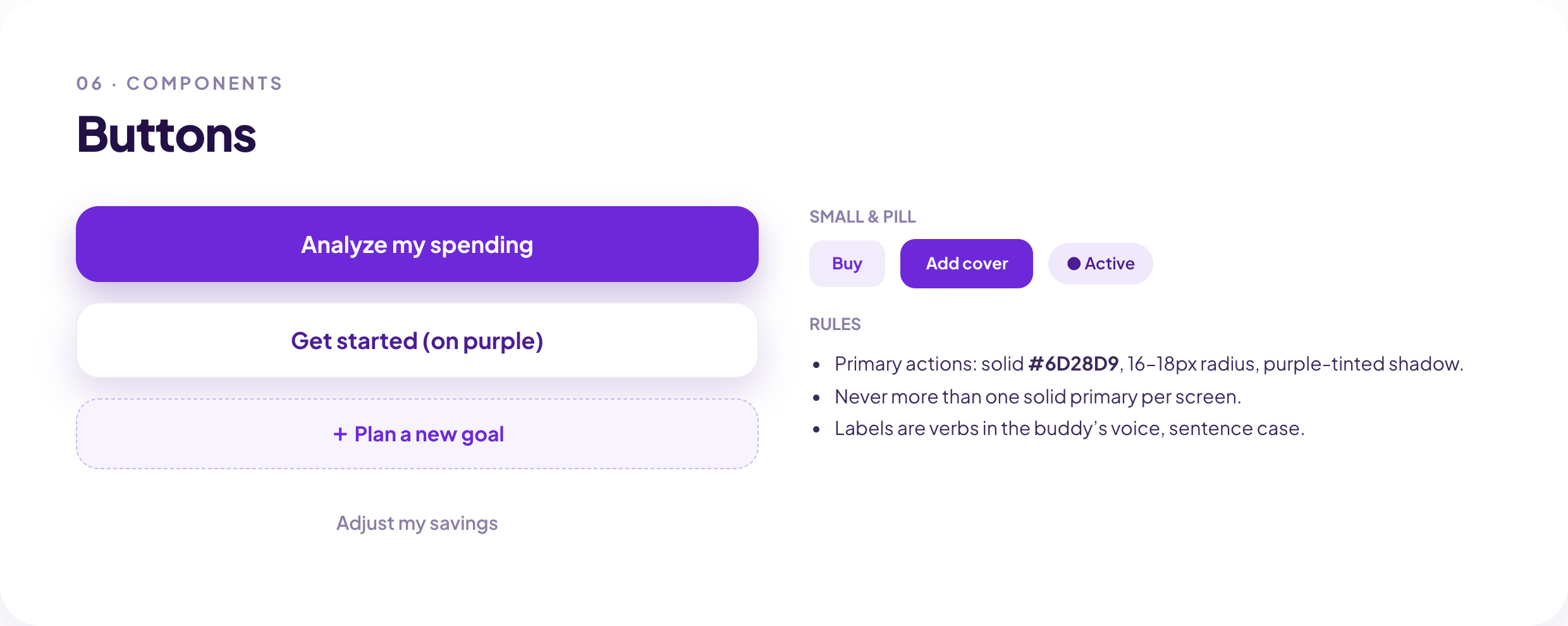The height and width of the screenshot is (626, 1568).
Task: Open the Adjust my savings text link
Action: click(417, 524)
